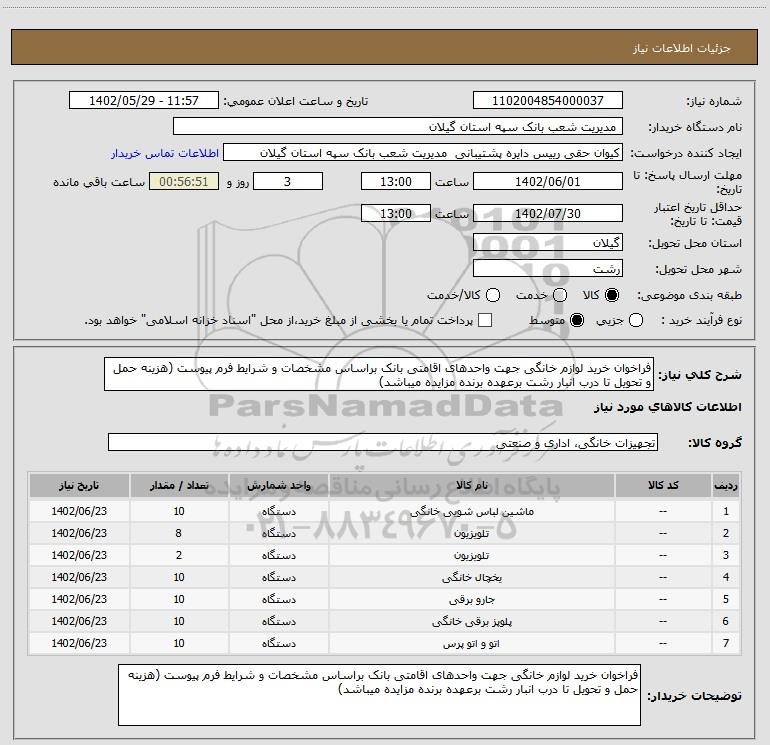Select the کالا radio button

pyautogui.click(x=613, y=295)
